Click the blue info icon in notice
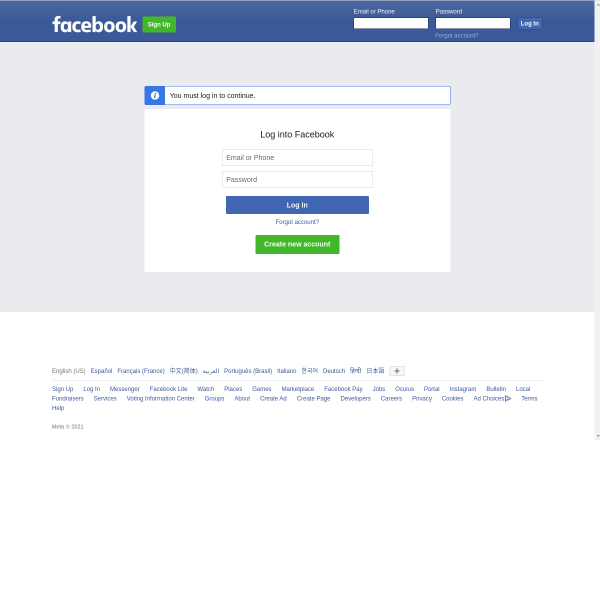The image size is (600, 600). tap(155, 95)
